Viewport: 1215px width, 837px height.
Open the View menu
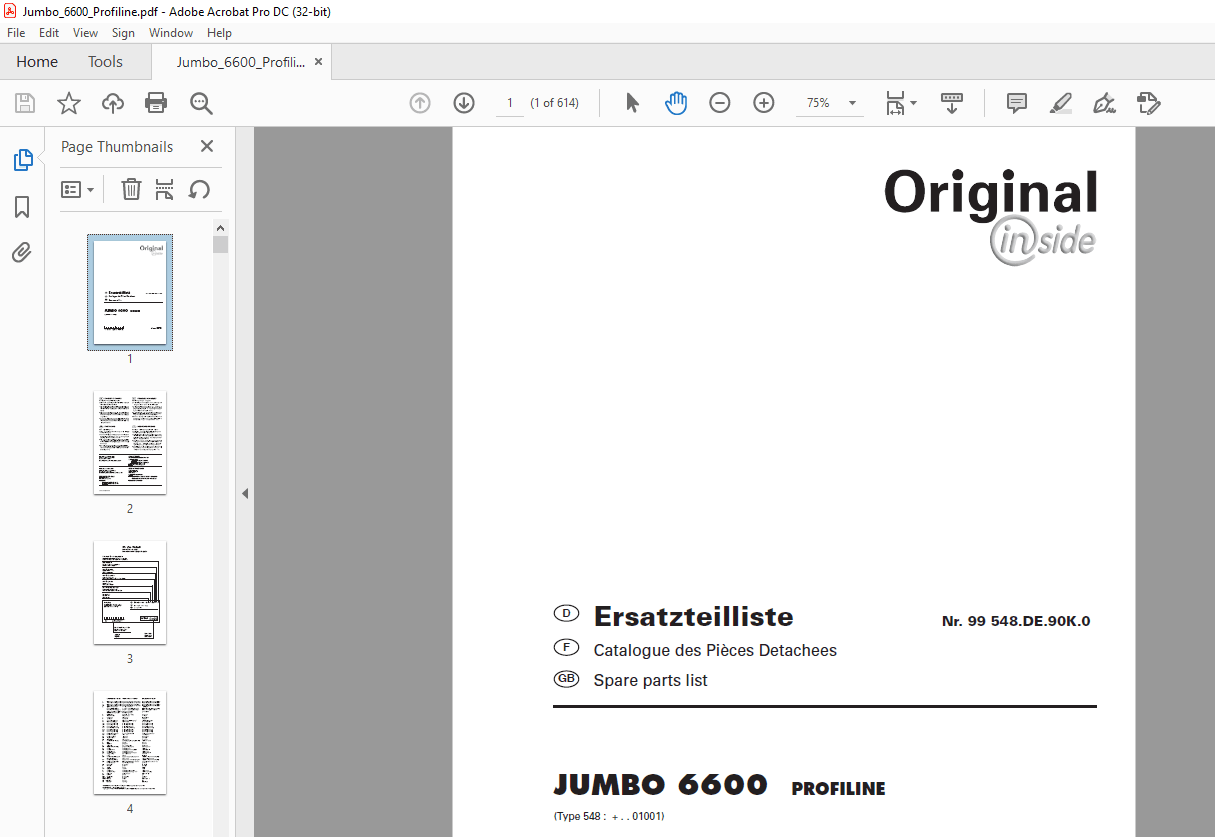tap(85, 32)
